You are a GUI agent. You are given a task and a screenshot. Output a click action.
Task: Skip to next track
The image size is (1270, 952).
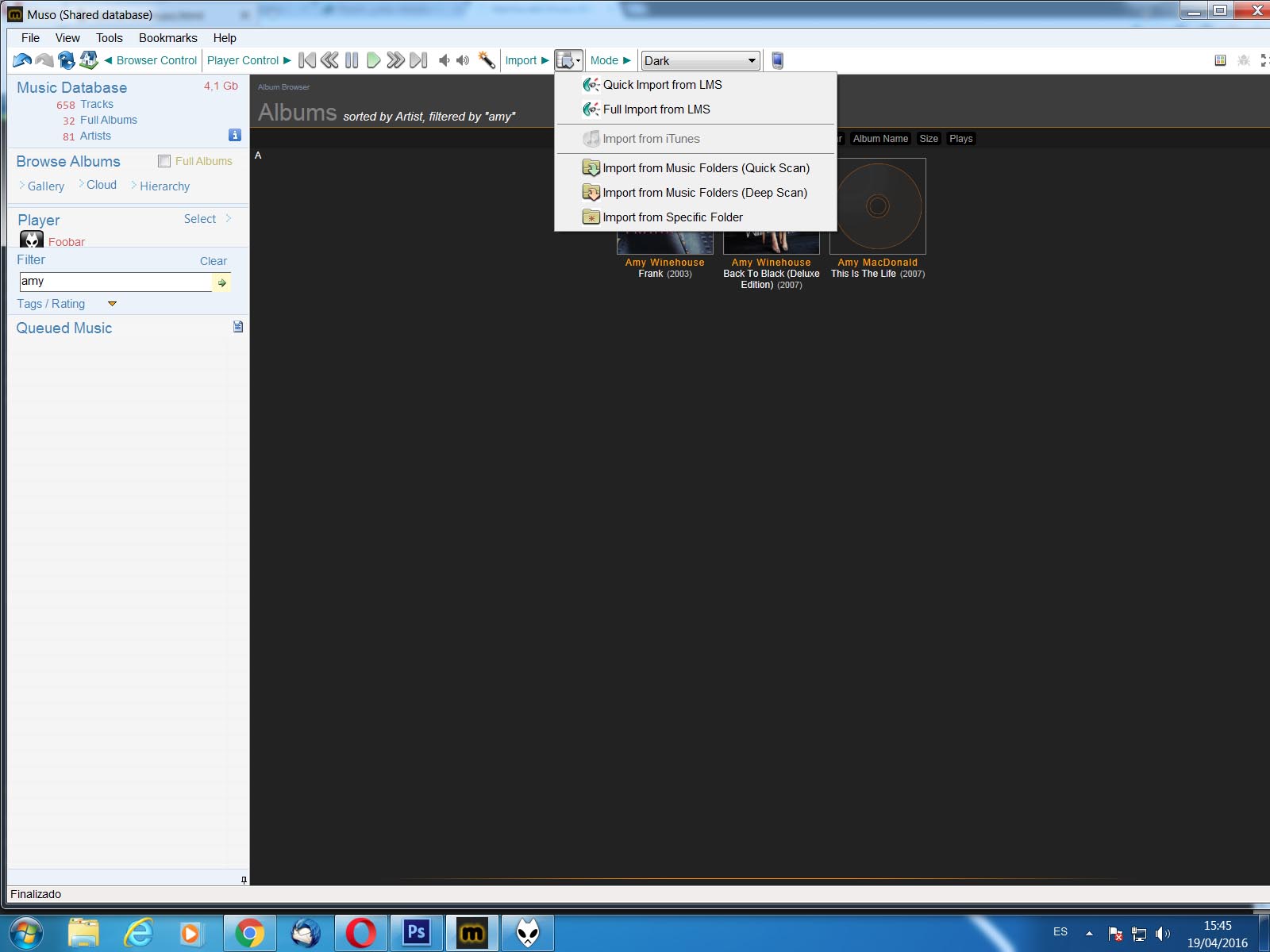coord(418,60)
